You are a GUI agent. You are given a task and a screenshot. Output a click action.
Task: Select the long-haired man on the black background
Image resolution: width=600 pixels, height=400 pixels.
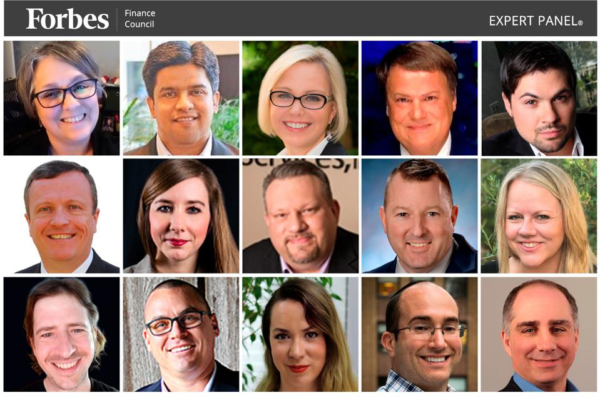click(x=62, y=335)
